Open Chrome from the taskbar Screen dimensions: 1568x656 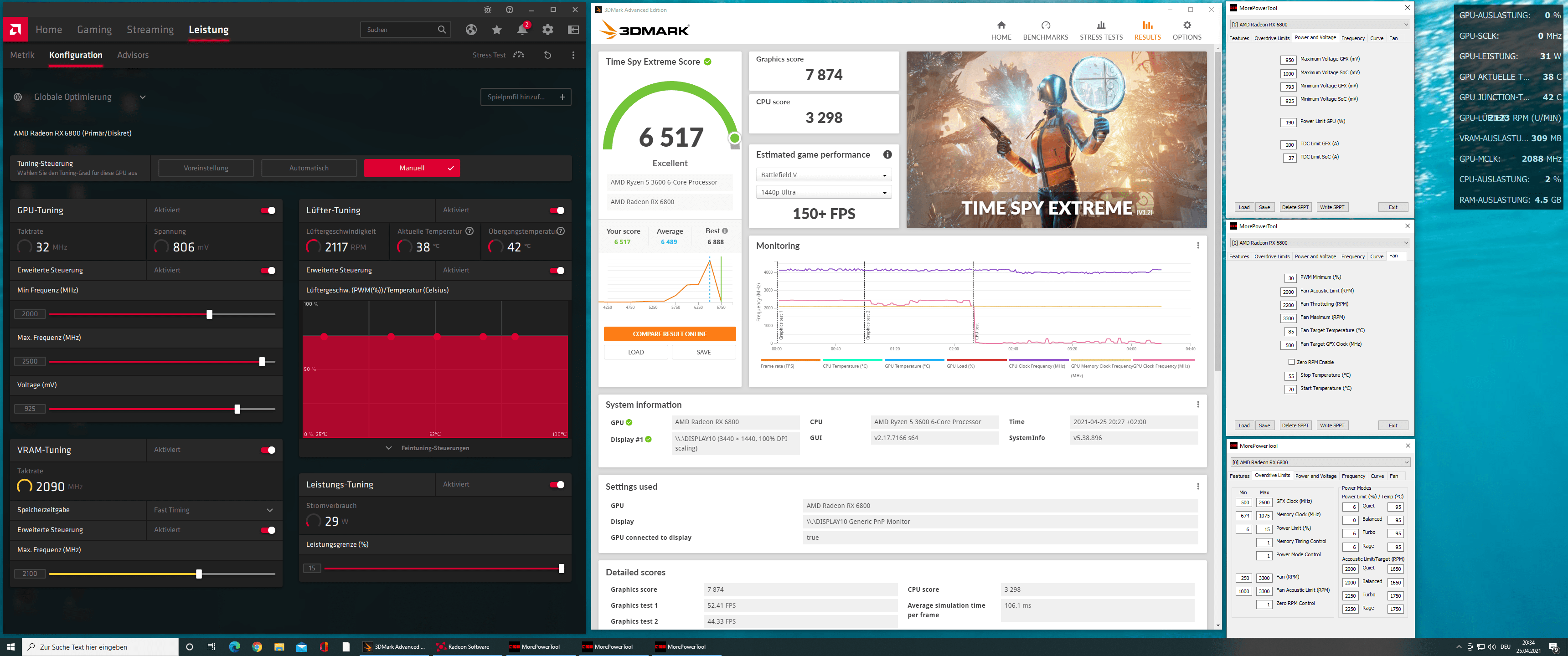pos(257,646)
